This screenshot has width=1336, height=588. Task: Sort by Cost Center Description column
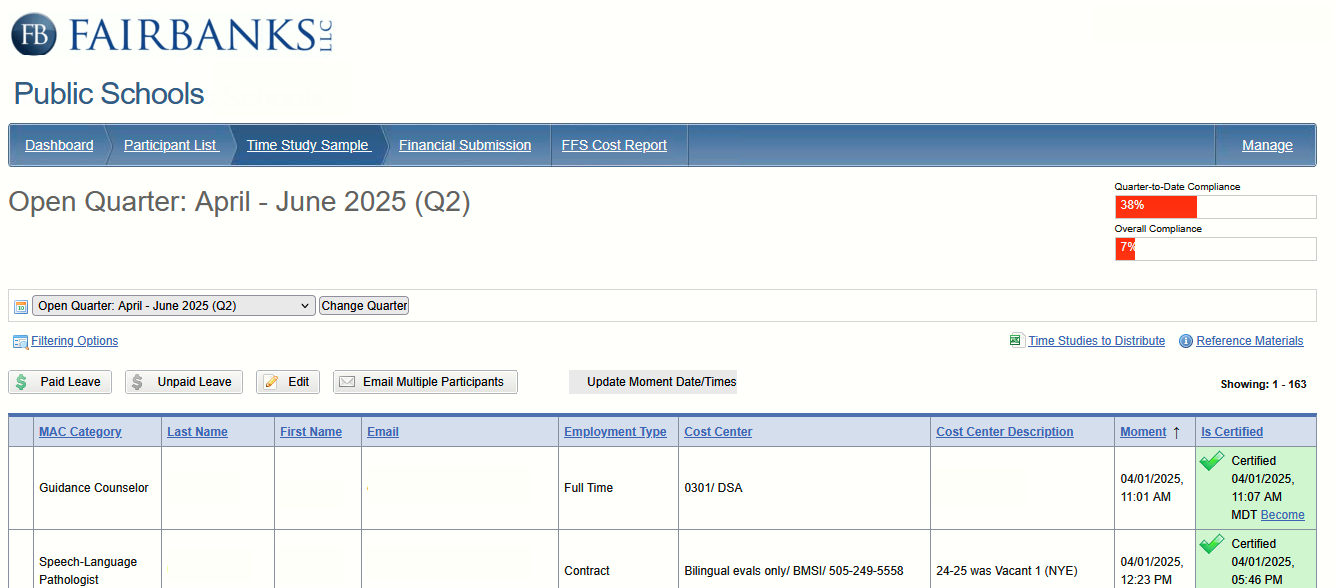tap(1005, 432)
